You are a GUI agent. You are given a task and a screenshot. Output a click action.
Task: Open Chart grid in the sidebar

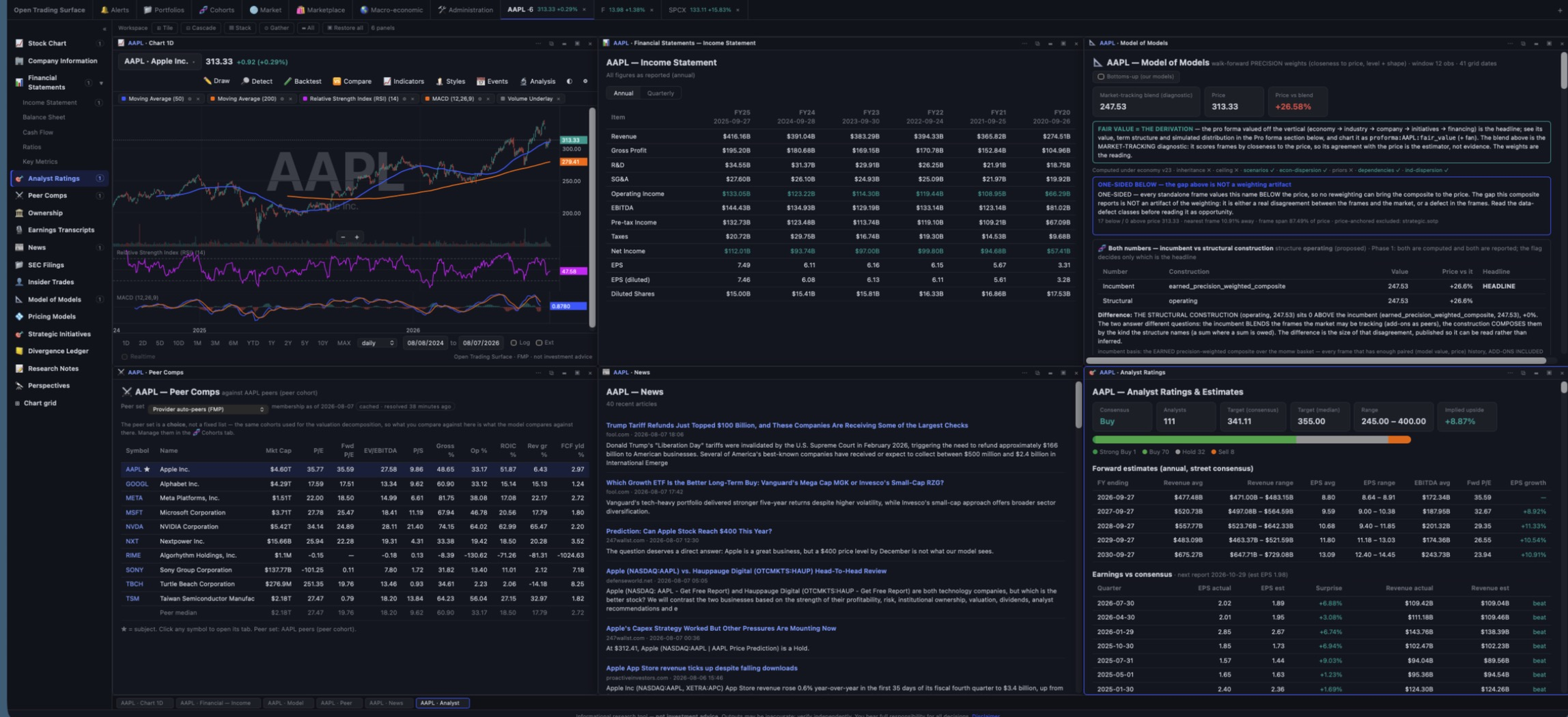(40, 404)
